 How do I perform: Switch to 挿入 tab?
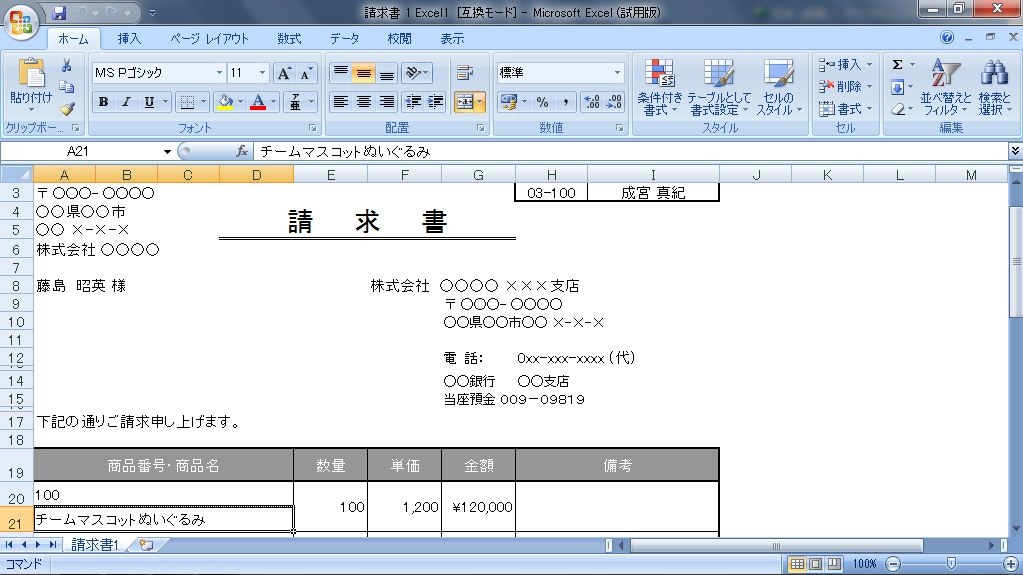coord(129,39)
